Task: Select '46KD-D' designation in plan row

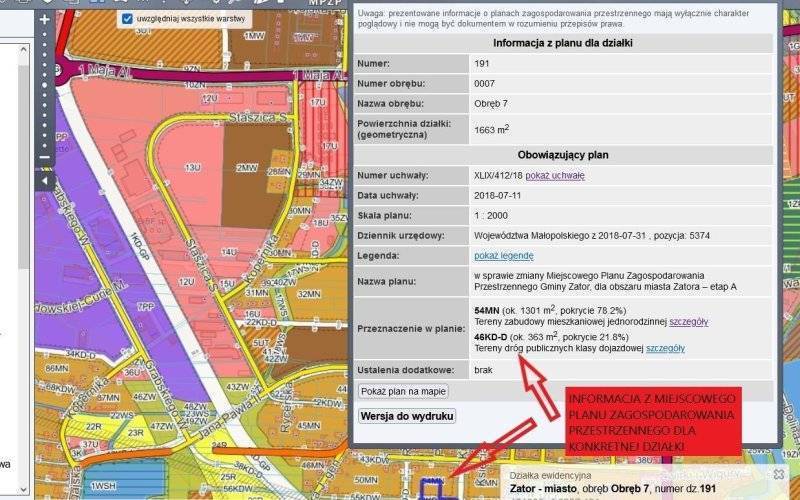Action: click(491, 337)
